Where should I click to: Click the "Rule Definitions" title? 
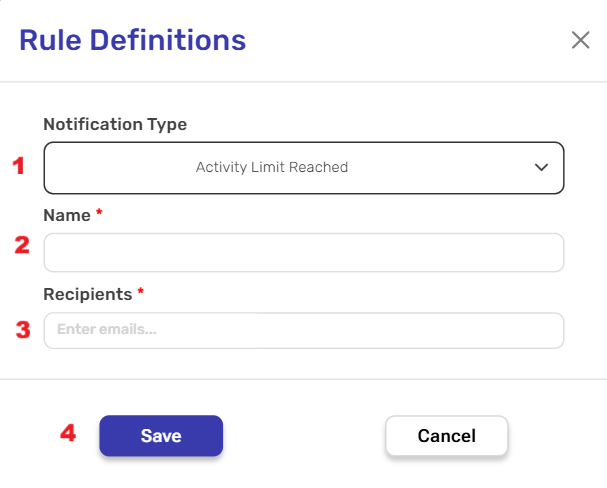coord(133,40)
